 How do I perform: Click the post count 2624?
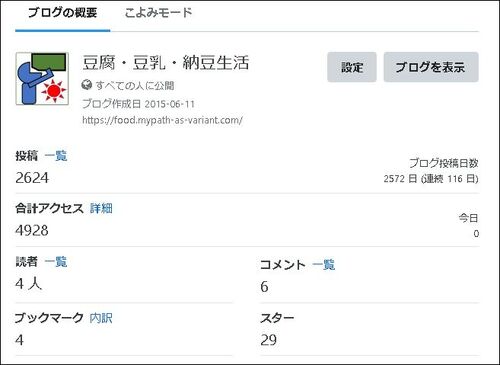pos(32,178)
